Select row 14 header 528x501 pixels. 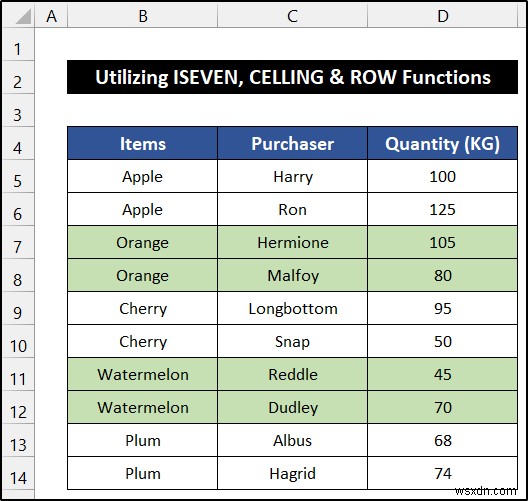(18, 477)
